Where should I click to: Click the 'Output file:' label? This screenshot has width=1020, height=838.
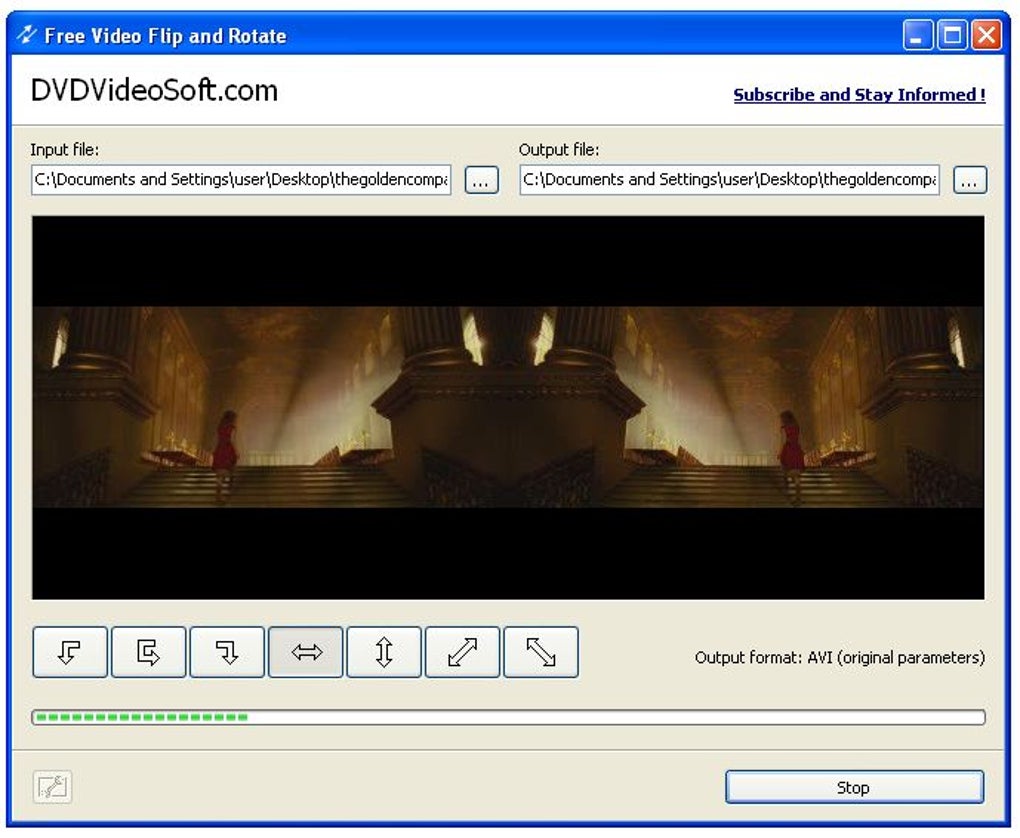click(x=559, y=150)
